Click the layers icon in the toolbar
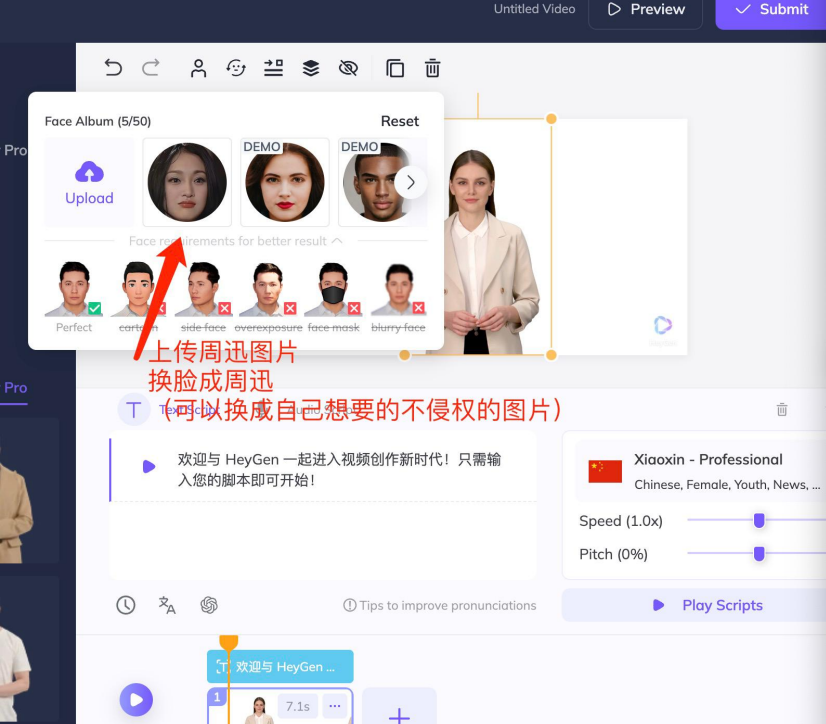826x724 pixels. click(310, 68)
